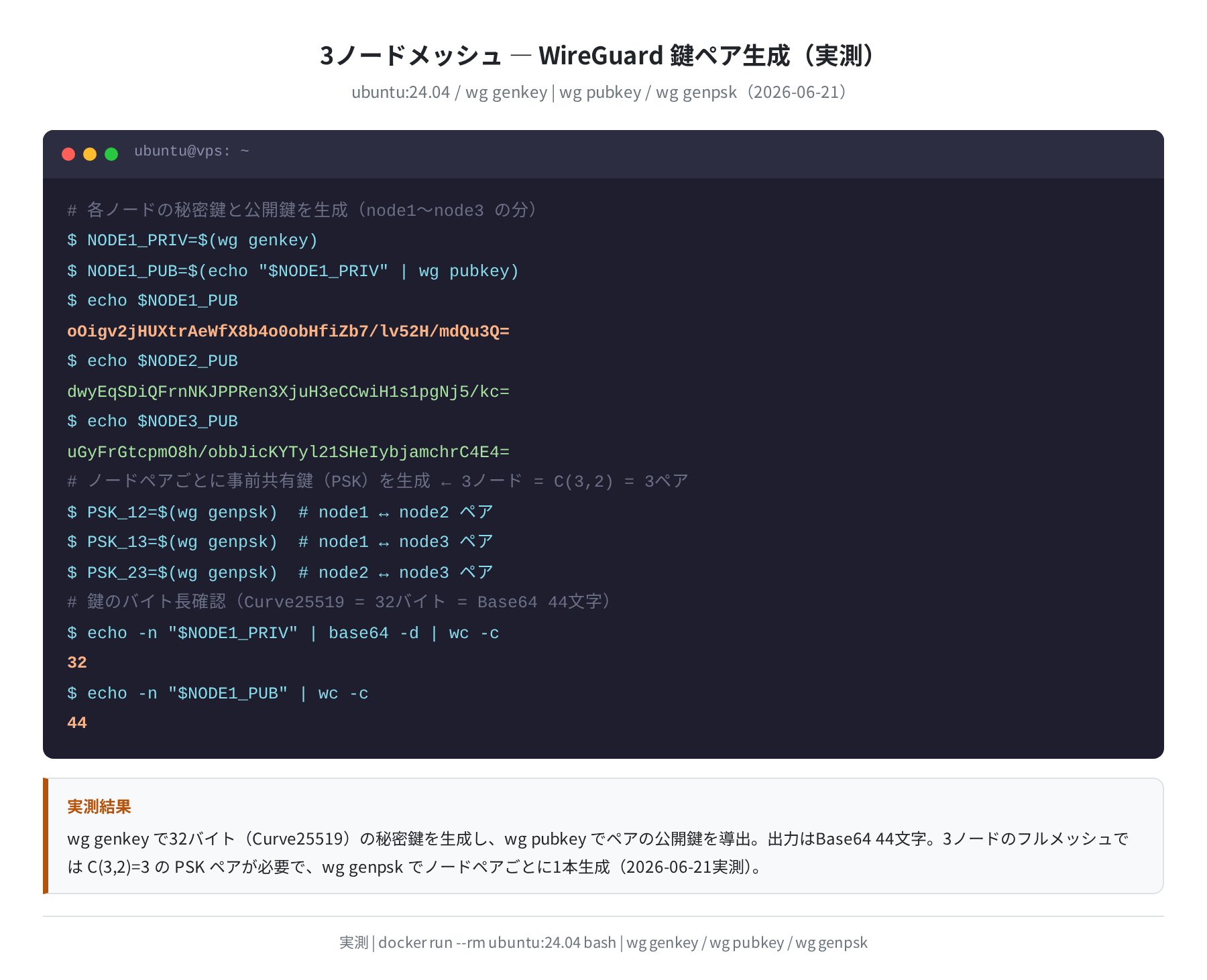This screenshot has height=980, width=1207.
Task: Click the NODE1_PUB=$(echo ... wg pubkey) command
Action: point(293,271)
